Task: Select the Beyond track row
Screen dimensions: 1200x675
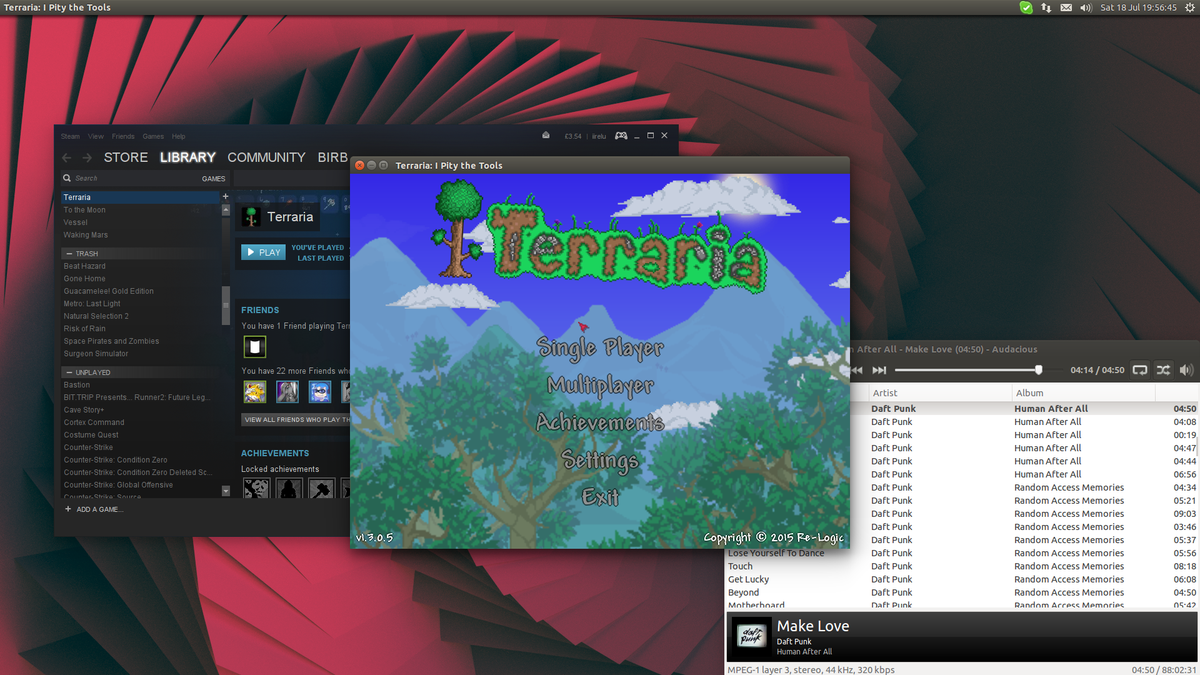Action: tap(962, 592)
